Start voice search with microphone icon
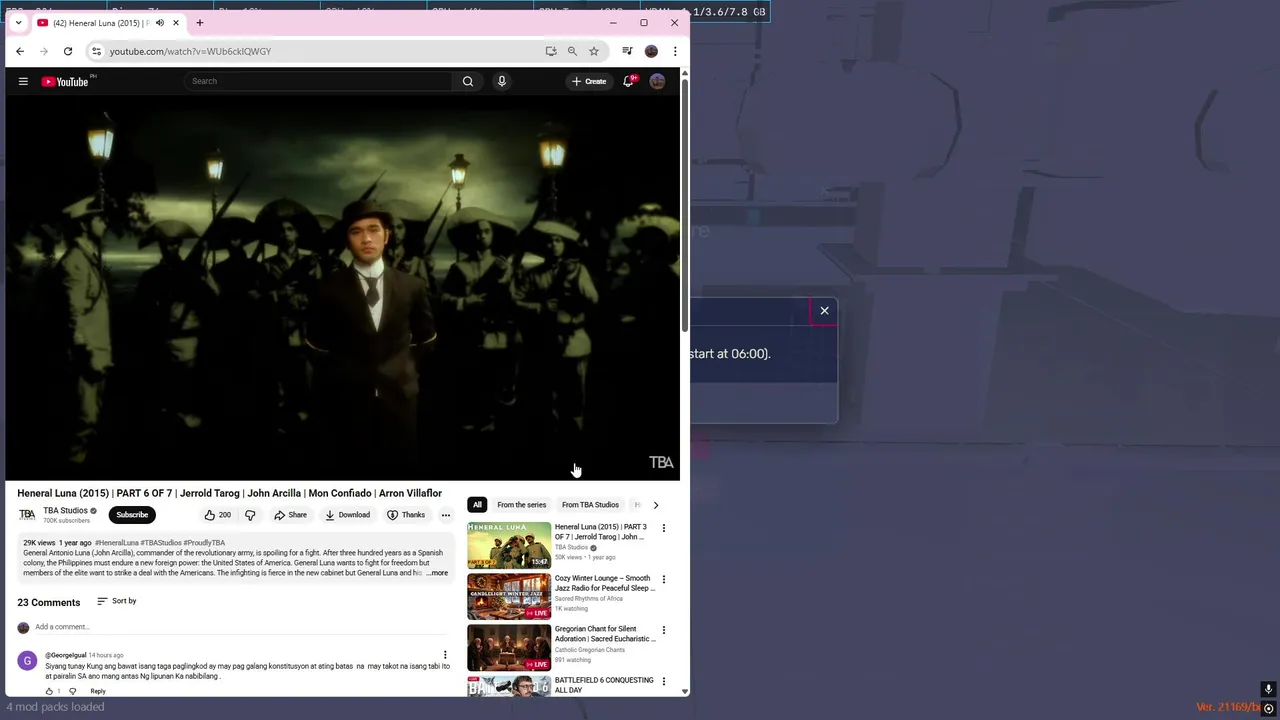Screen dimensions: 1280x720 tap(502, 81)
